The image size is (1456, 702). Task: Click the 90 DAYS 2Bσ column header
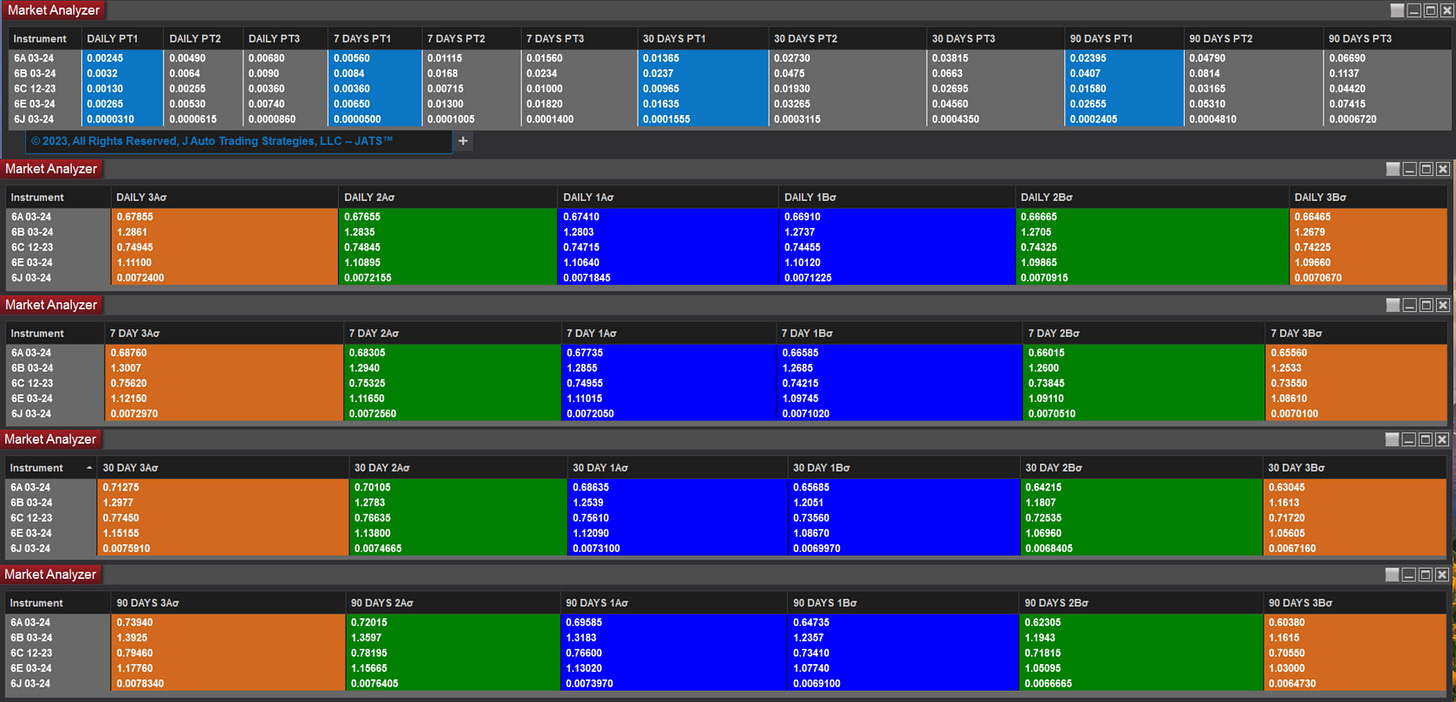1140,603
